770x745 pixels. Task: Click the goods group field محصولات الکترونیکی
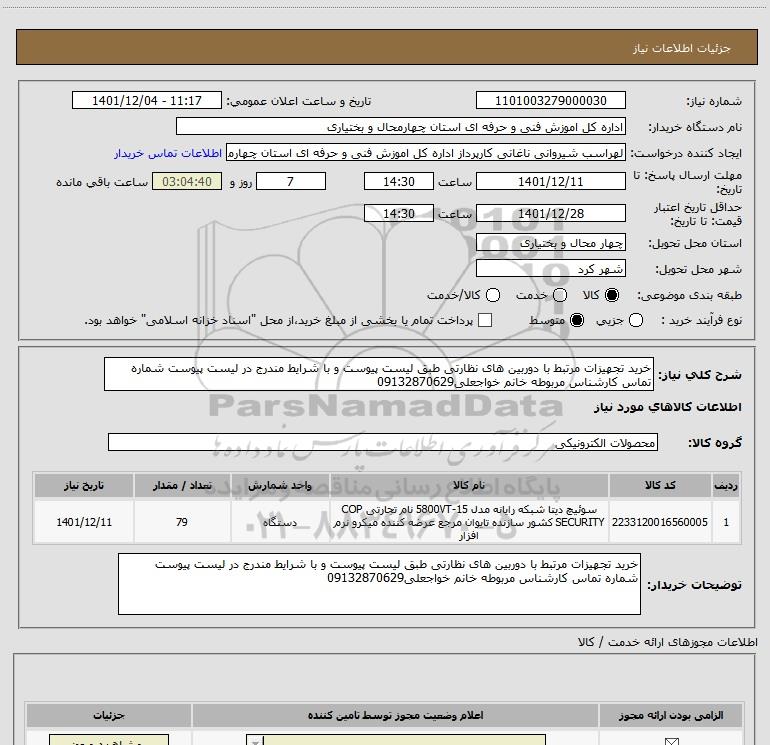(x=383, y=442)
